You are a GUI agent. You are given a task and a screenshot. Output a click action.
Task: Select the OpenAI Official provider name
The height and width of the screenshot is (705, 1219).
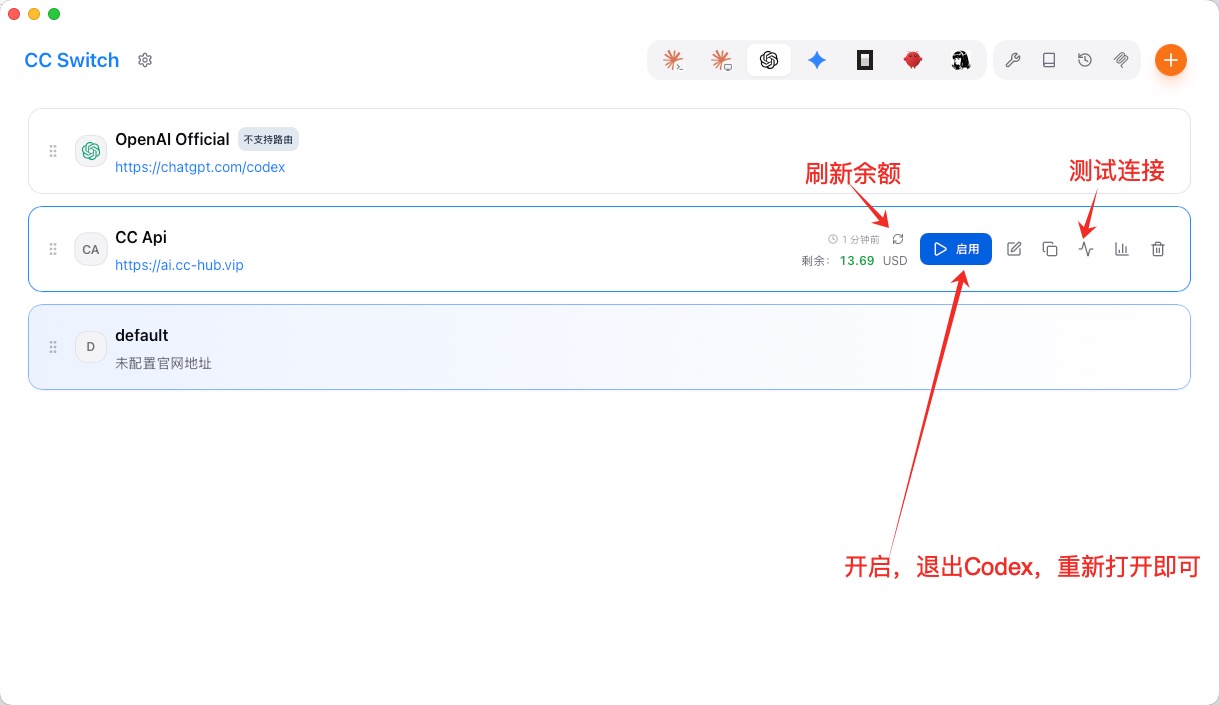click(x=172, y=139)
